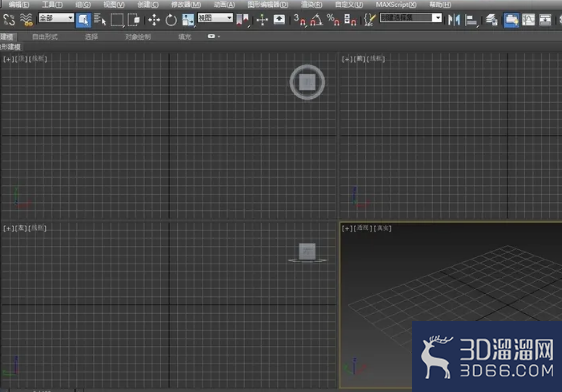Open the 创建(C) menu

148,5
